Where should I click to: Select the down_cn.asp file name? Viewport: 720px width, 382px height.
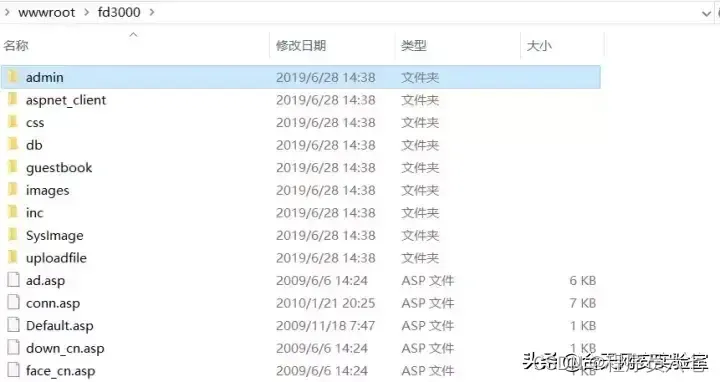(x=65, y=348)
